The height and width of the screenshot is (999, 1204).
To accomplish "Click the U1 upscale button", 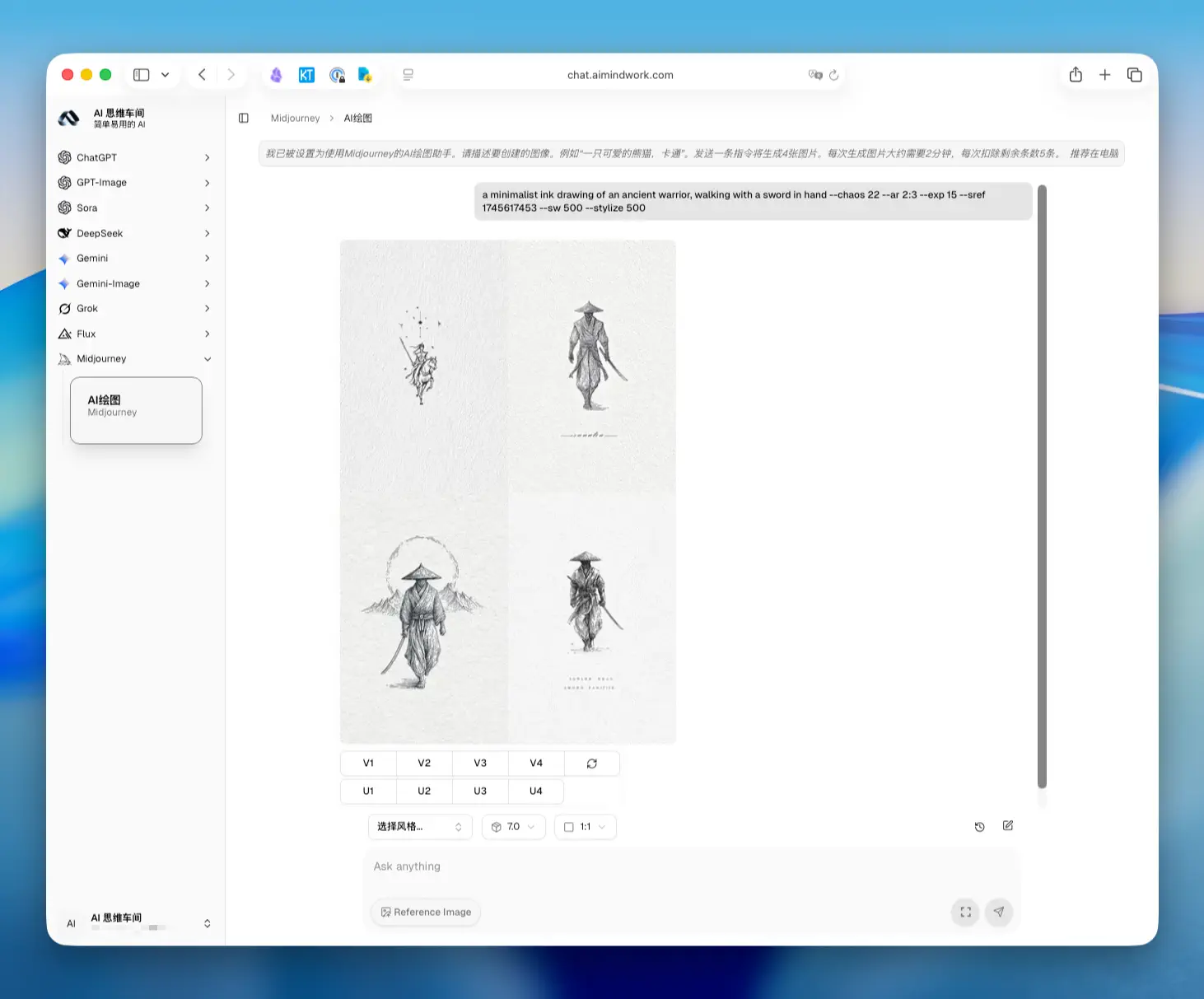I will point(368,791).
